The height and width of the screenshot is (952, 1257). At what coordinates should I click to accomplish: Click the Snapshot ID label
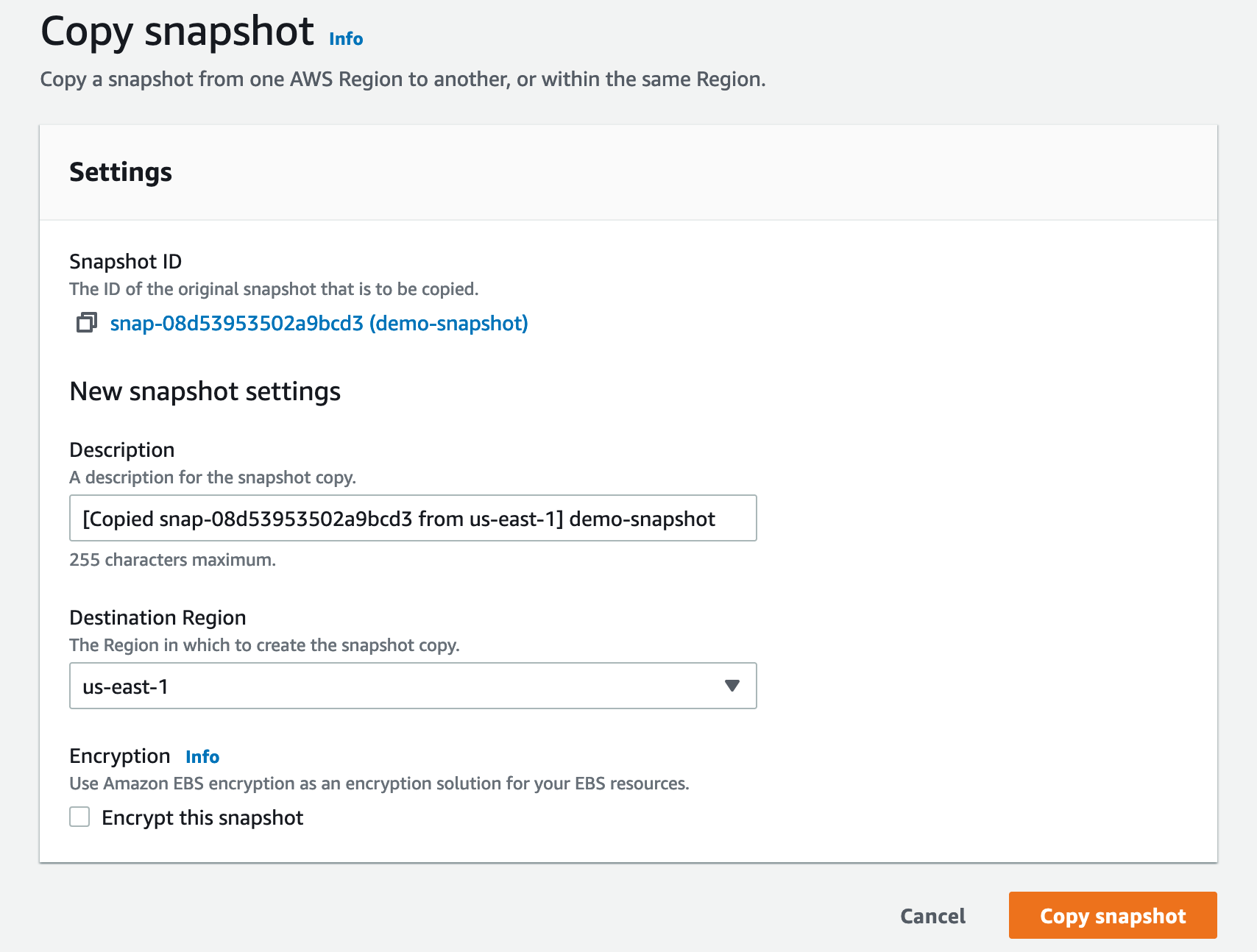point(125,262)
